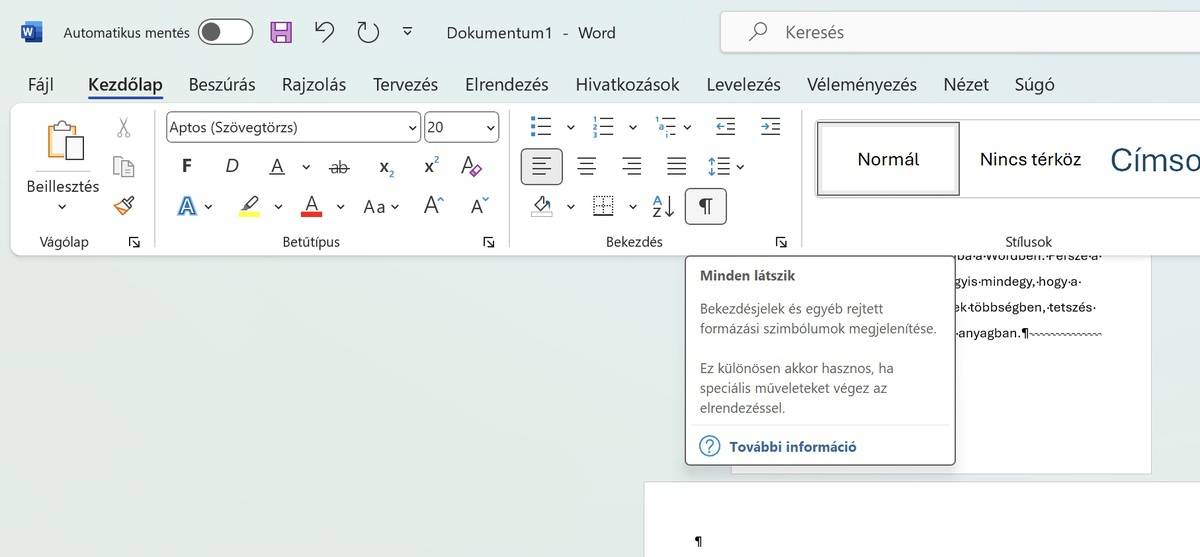The height and width of the screenshot is (557, 1200).
Task: Click the Keresés search field
Action: coord(960,32)
